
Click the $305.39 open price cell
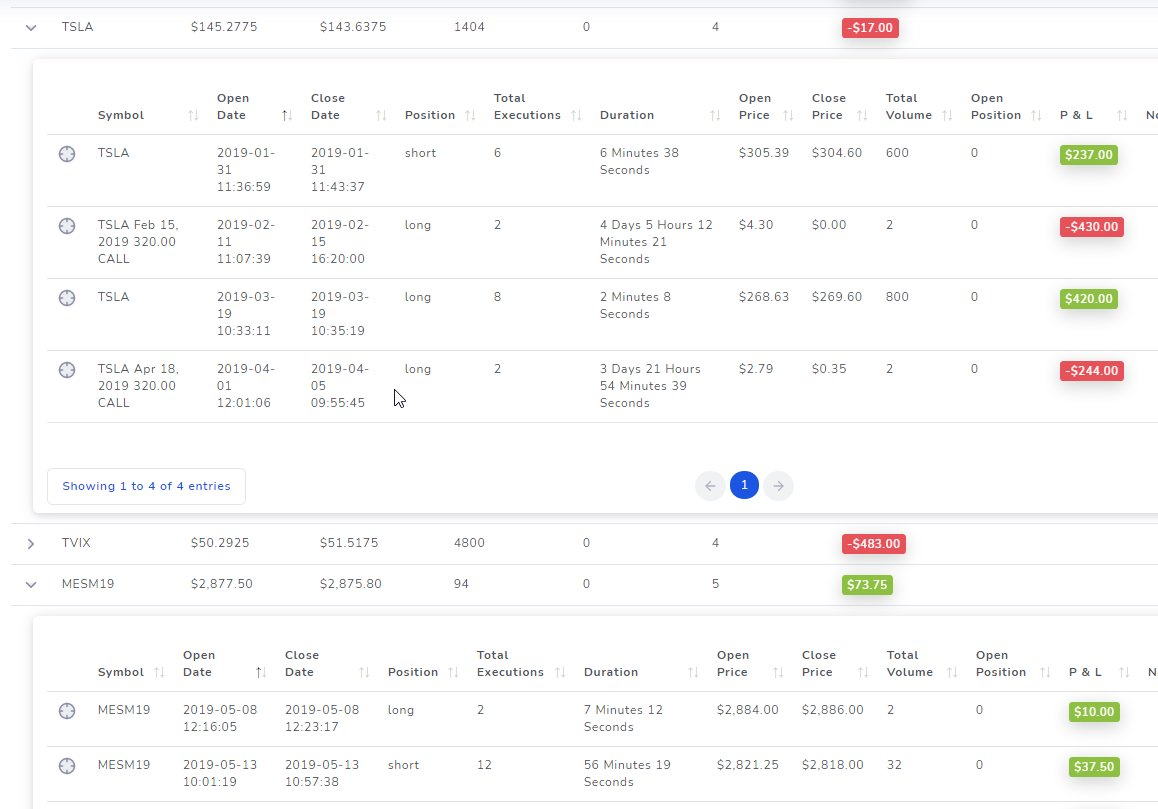764,153
